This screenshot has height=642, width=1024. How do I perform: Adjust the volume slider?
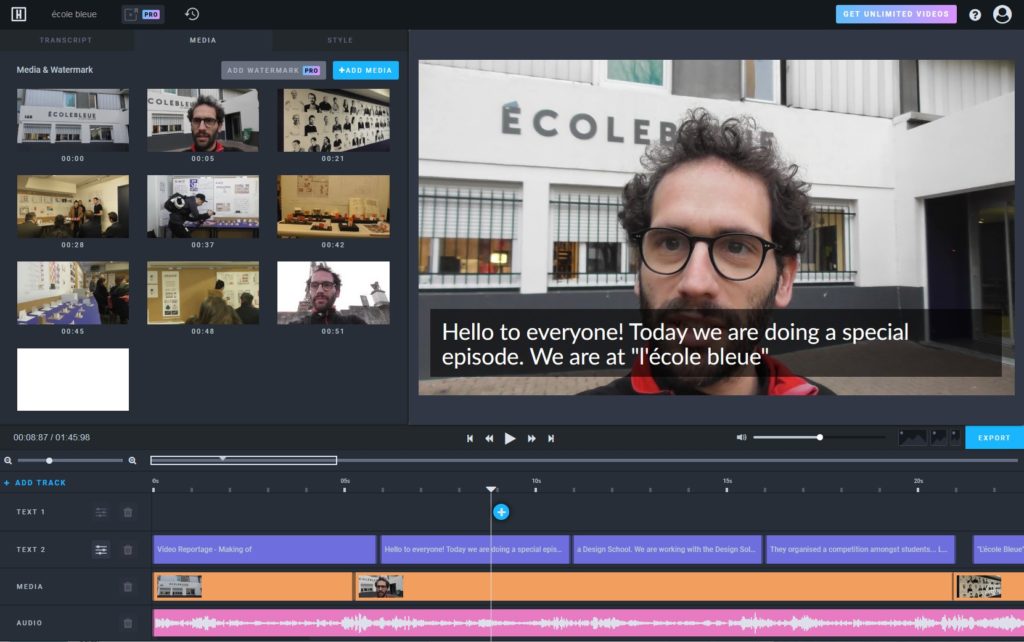(x=820, y=438)
